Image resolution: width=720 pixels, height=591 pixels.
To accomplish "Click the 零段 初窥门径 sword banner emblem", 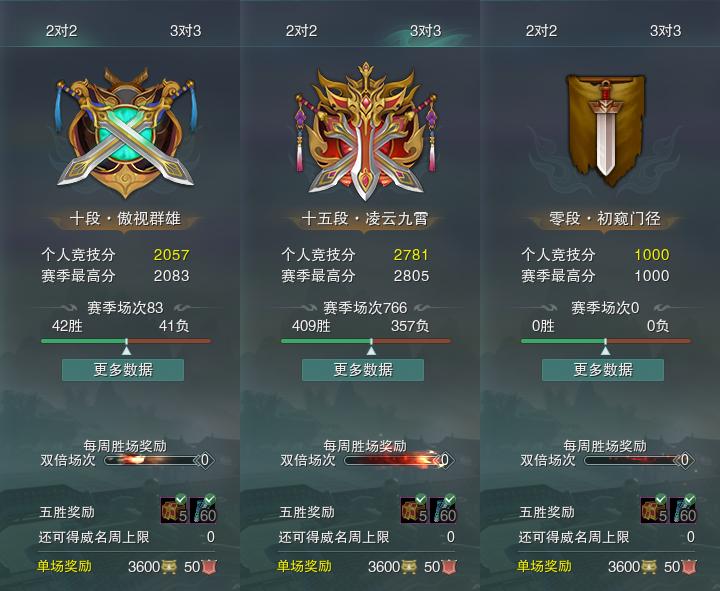I will click(x=605, y=131).
